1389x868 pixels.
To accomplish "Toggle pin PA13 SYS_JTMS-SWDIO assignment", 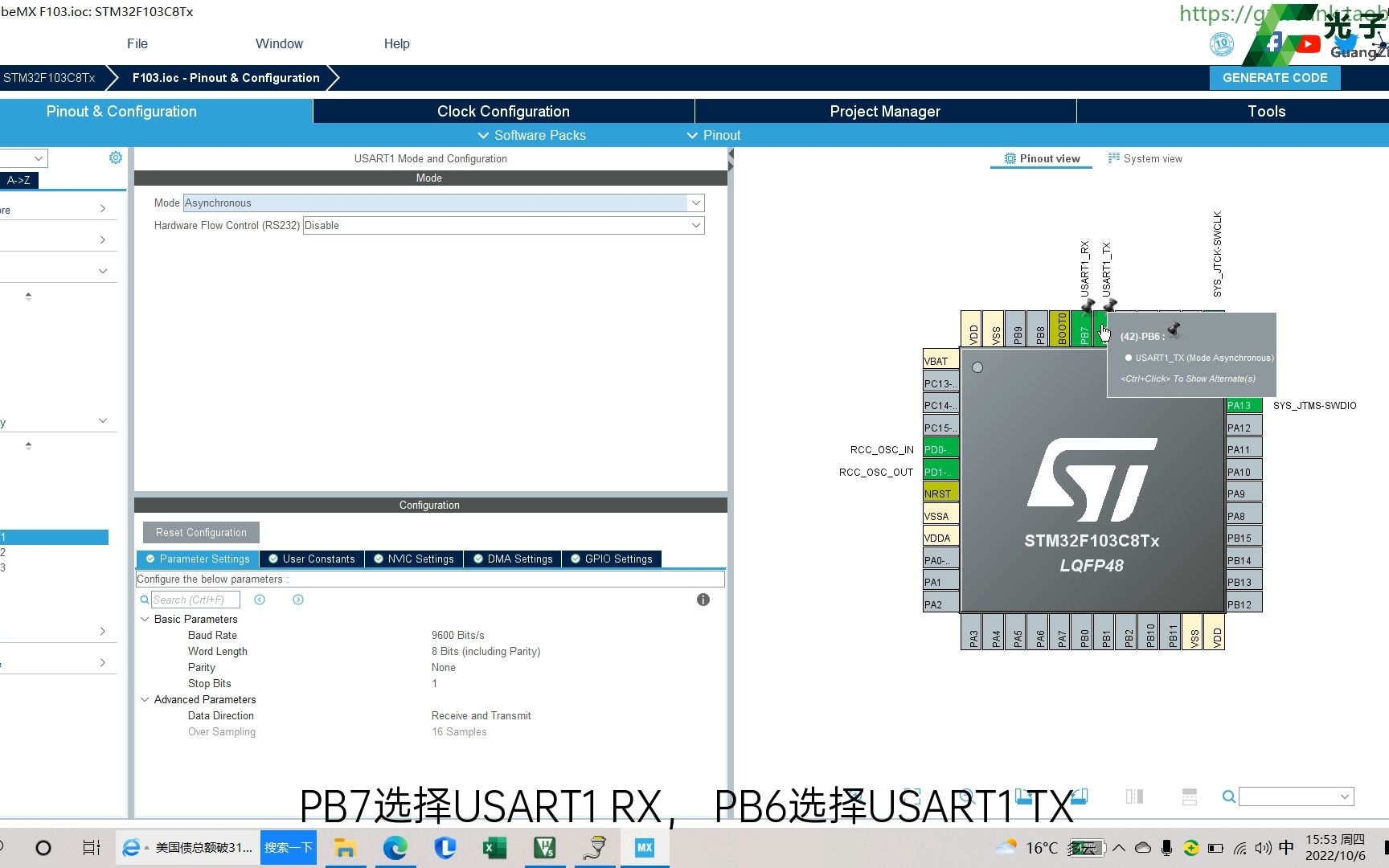I will [1242, 405].
